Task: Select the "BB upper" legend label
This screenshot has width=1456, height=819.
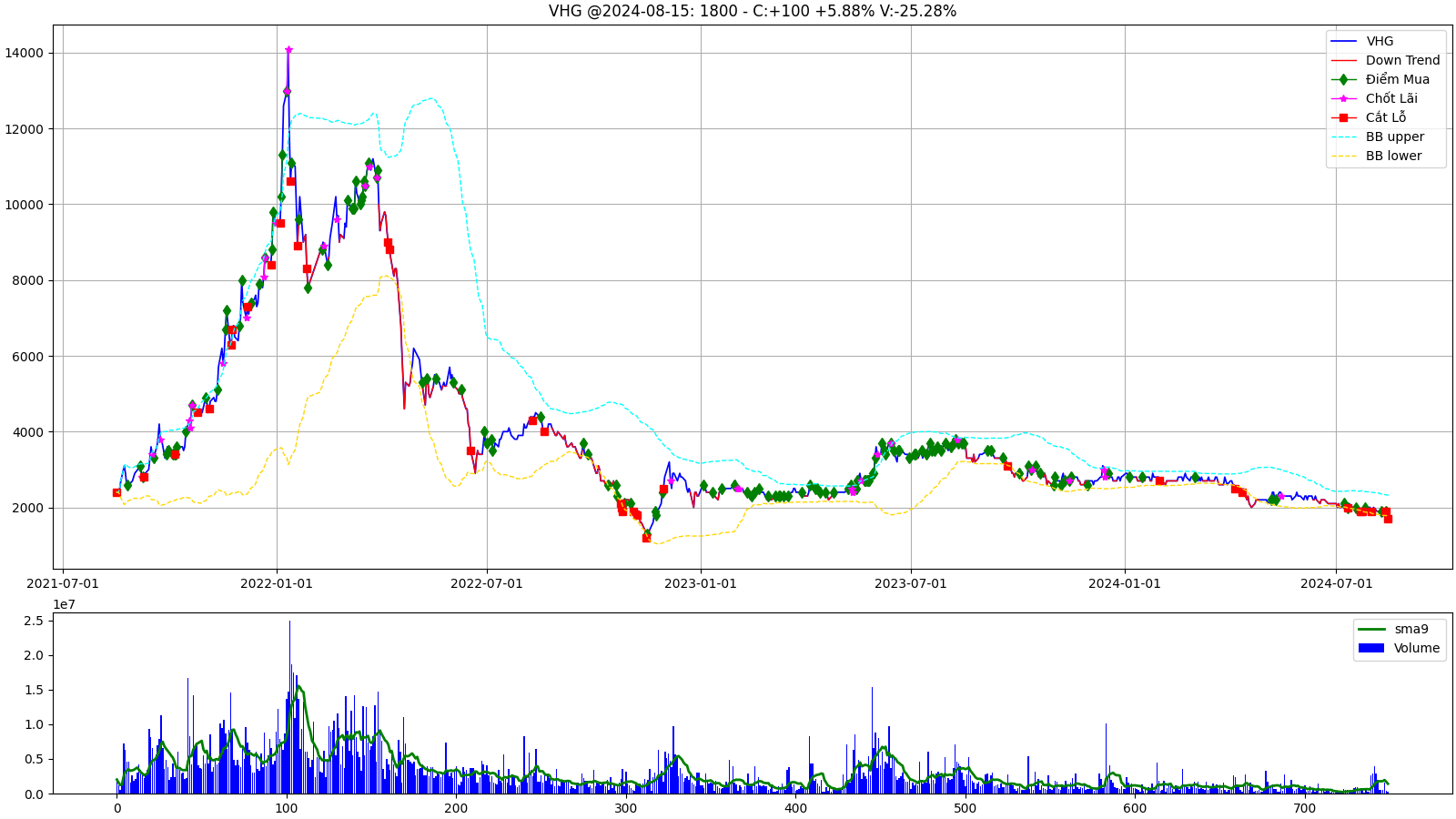Action: click(1395, 136)
